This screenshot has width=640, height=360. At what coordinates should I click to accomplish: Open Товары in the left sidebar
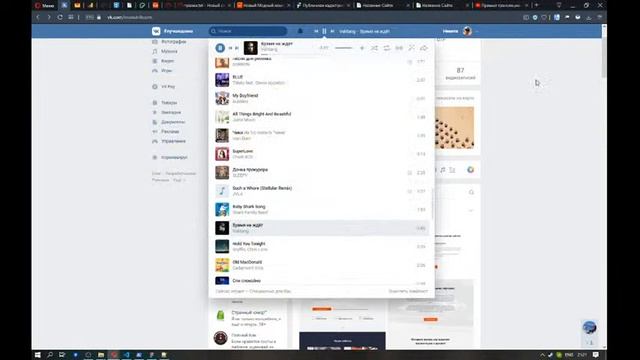click(169, 103)
